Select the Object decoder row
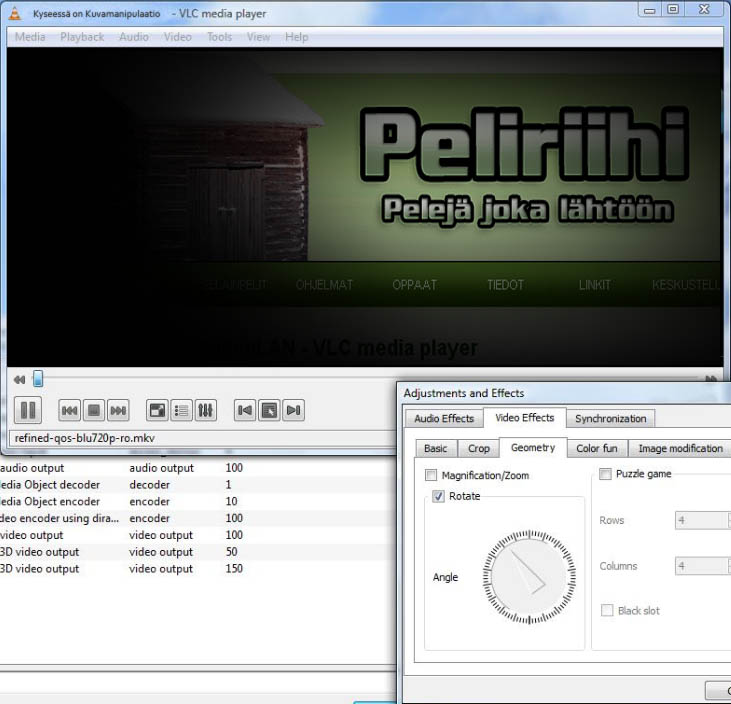This screenshot has width=731, height=704. [x=198, y=484]
